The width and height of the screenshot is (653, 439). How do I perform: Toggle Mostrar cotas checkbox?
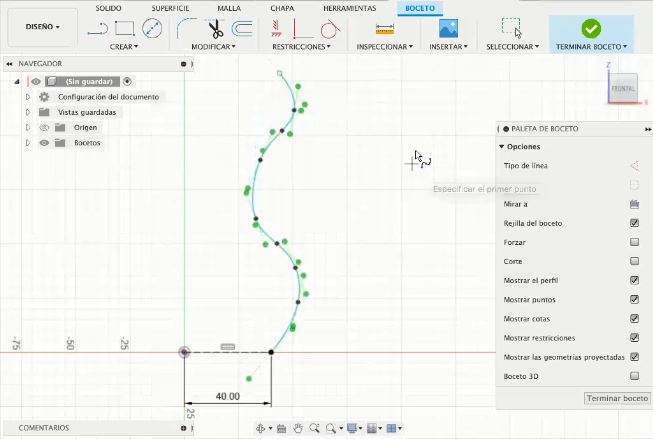[x=634, y=319]
